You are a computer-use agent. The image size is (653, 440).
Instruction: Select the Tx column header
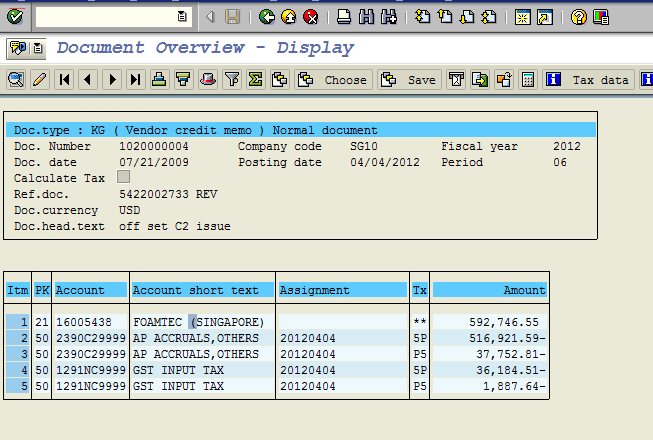(x=419, y=290)
